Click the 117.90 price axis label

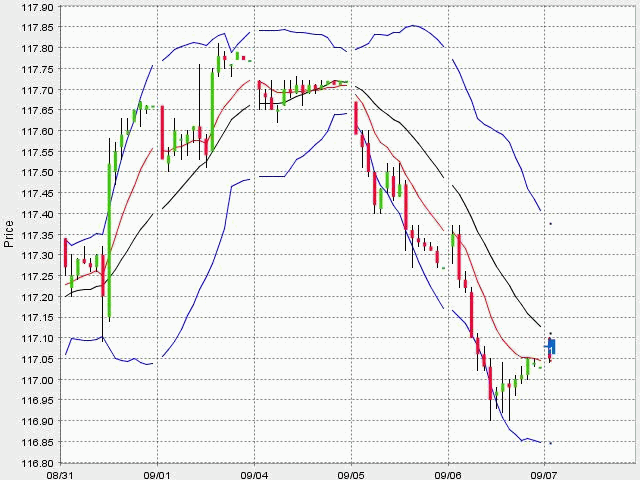click(37, 7)
